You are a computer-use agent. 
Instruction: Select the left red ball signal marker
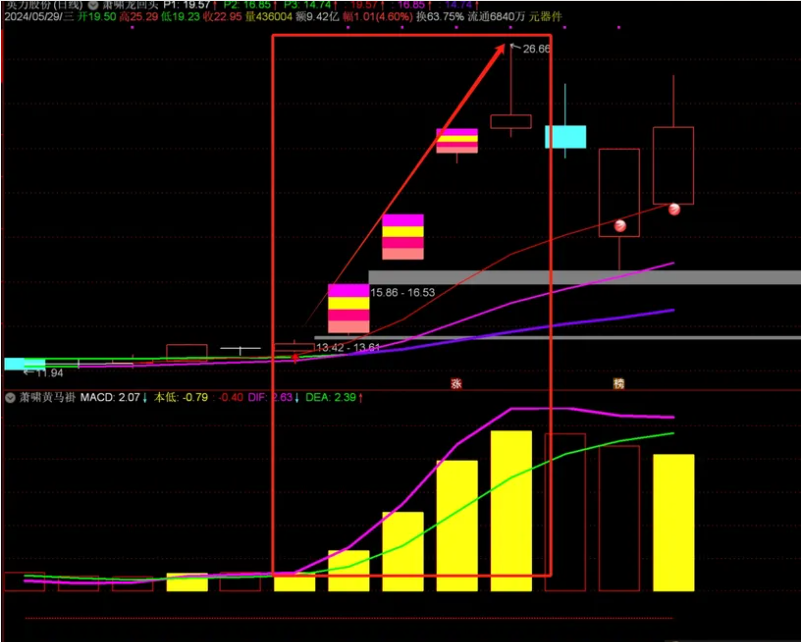pos(620,226)
